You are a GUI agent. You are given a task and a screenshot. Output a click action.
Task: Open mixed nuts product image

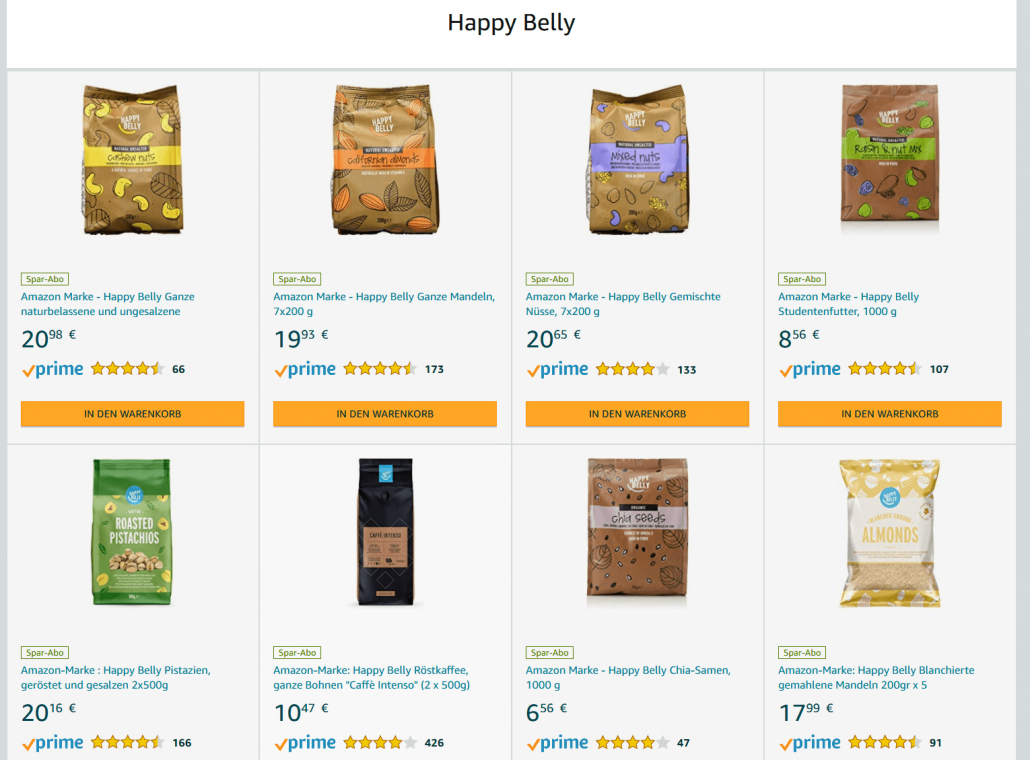(x=638, y=160)
